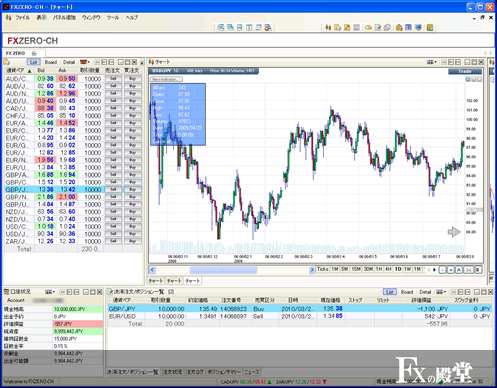
Task: Click Sell button for AUD/C row
Action: [113, 79]
